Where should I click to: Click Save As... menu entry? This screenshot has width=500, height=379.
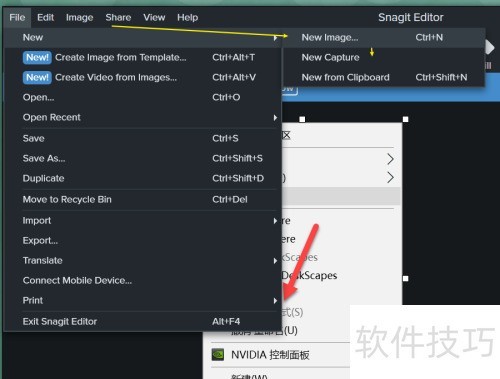click(143, 158)
